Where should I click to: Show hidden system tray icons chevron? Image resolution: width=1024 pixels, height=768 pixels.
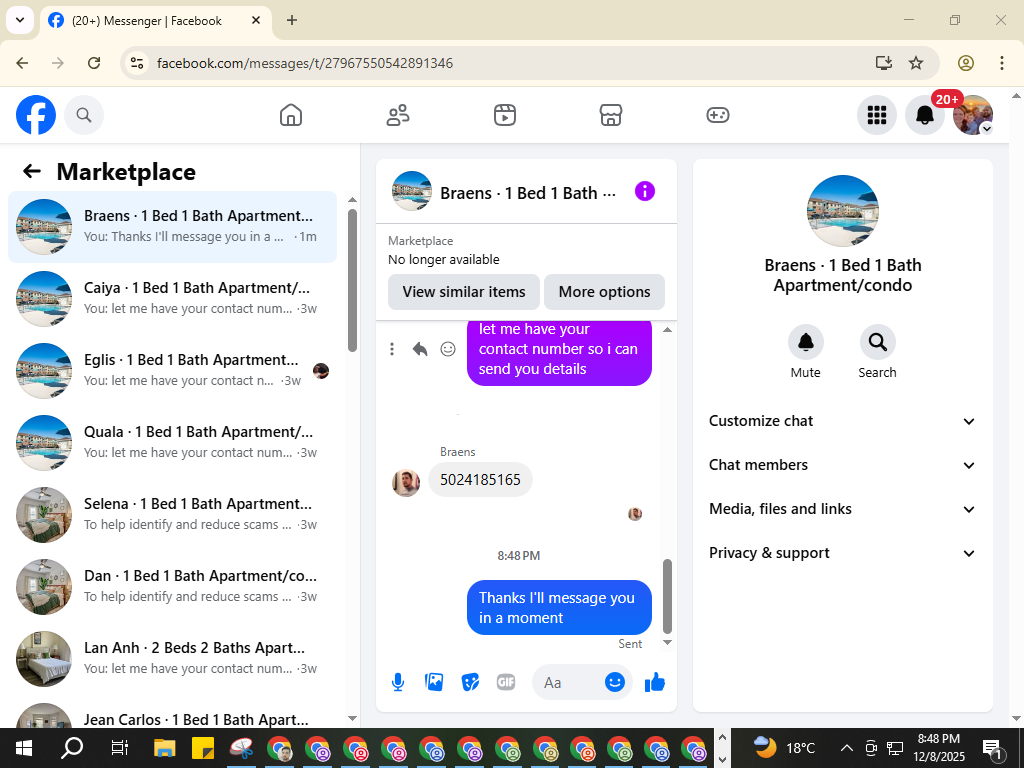(x=846, y=748)
